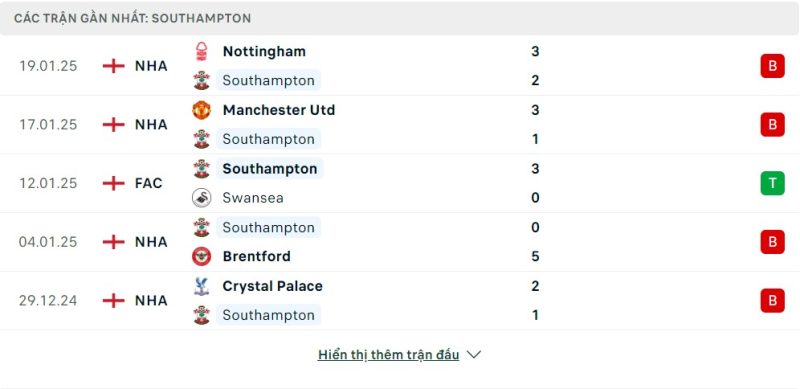Click the 'Các trận gần nhất: Southampton' header
800x389 pixels.
click(x=133, y=18)
